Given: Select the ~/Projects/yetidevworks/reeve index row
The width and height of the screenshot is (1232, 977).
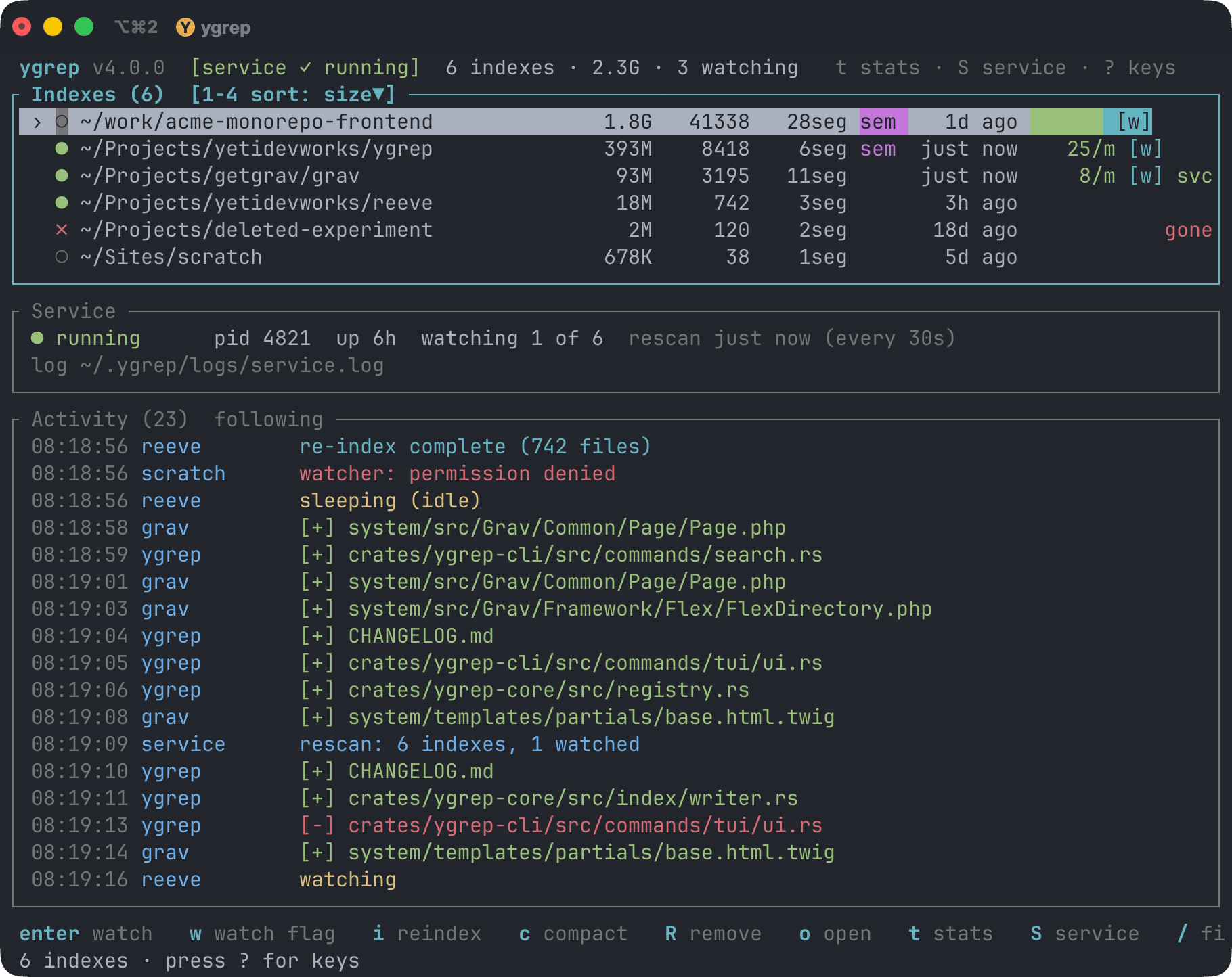Looking at the screenshot, I should click(x=616, y=203).
